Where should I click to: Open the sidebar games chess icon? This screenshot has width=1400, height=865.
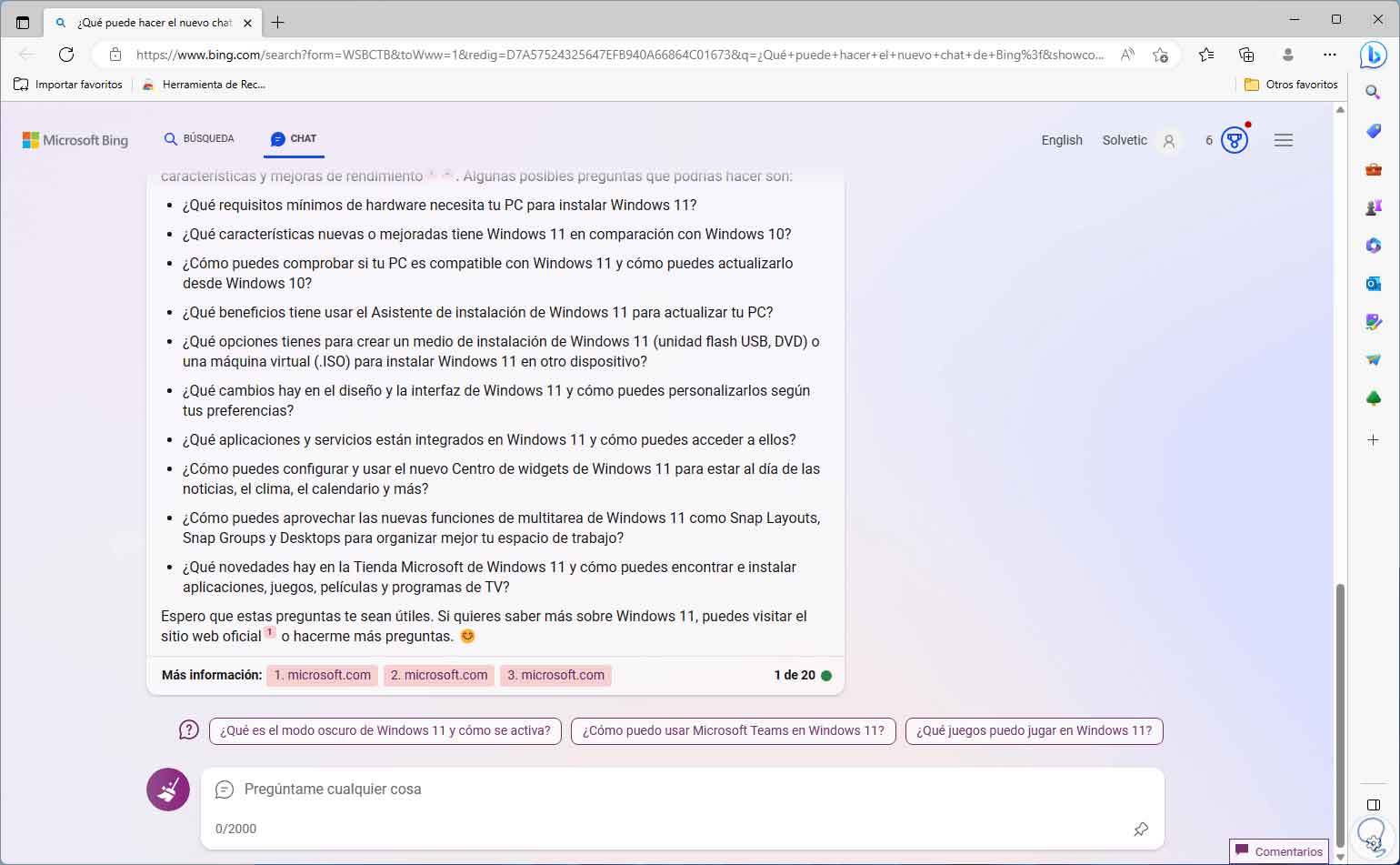pyautogui.click(x=1374, y=207)
